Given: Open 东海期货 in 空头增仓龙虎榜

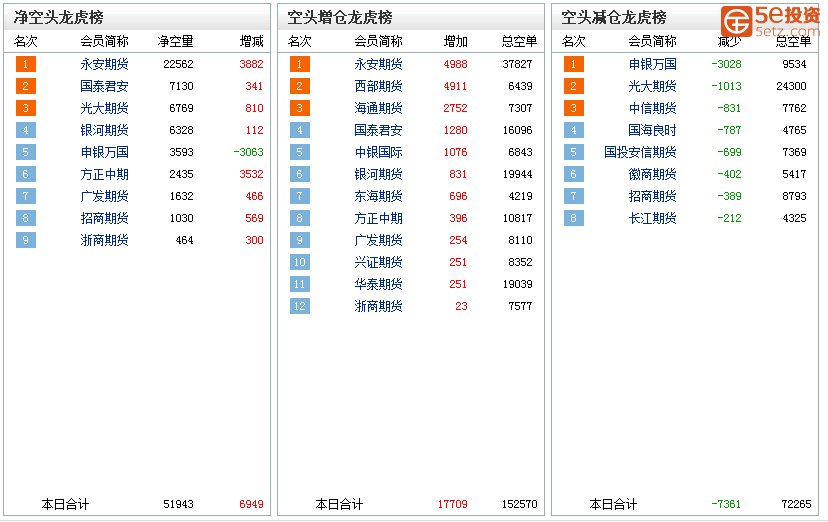Looking at the screenshot, I should [378, 196].
